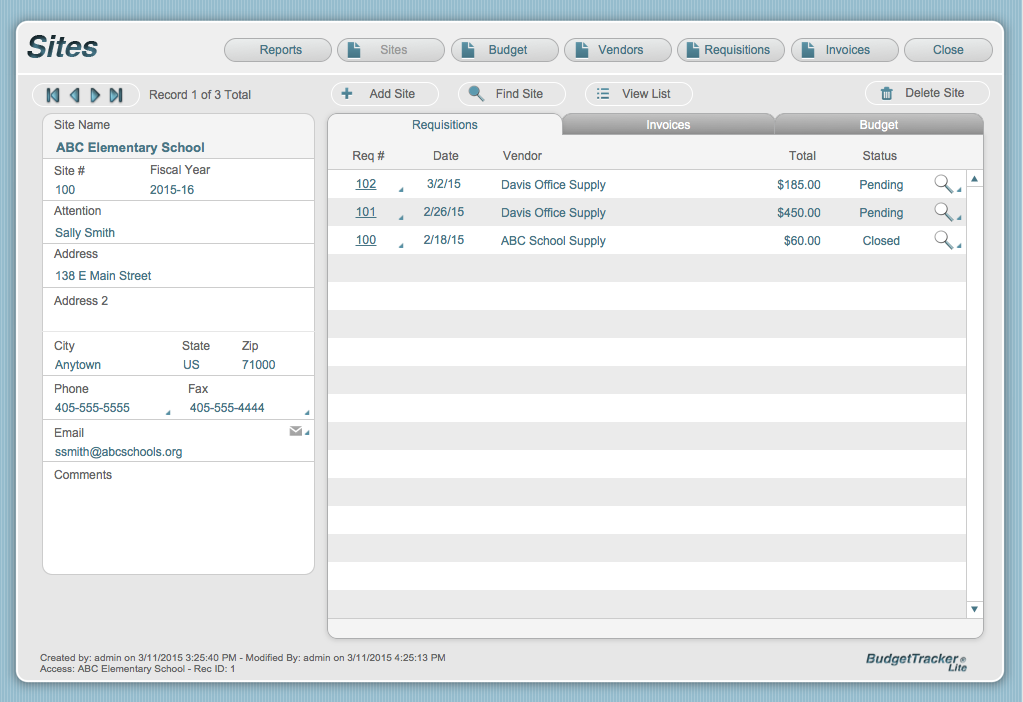Click the Date column header
The image size is (1023, 702).
(x=446, y=156)
